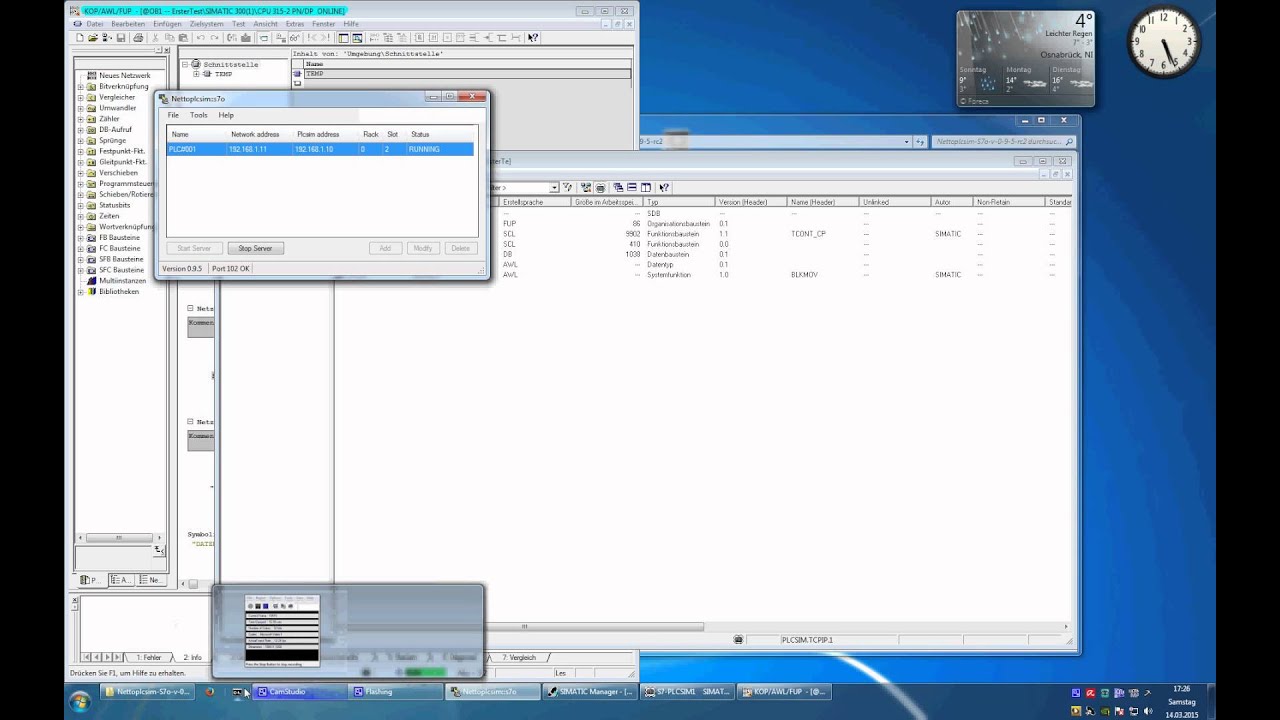
Task: Click the Save disk icon in KOP/AWL/FUP toolbar
Action: pyautogui.click(x=121, y=38)
